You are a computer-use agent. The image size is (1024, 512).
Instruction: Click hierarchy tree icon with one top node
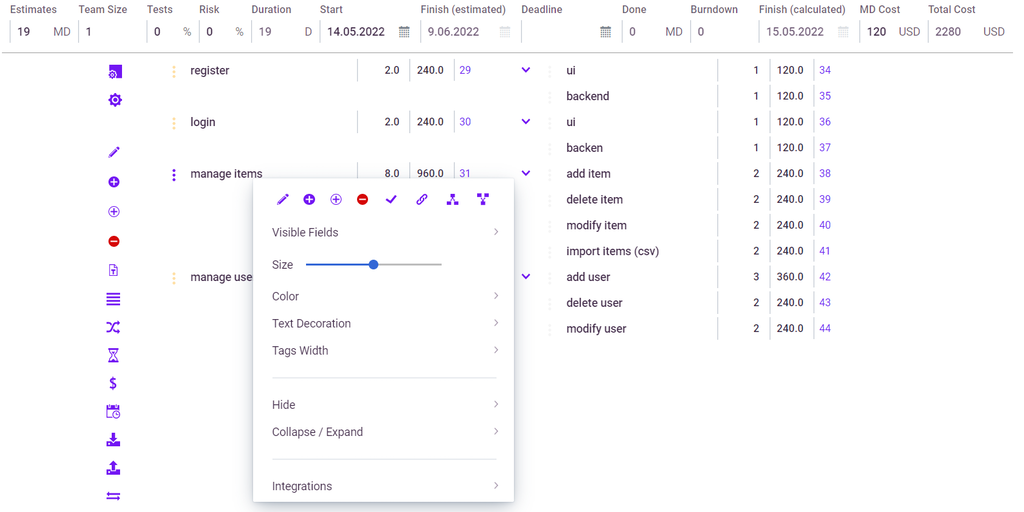pos(453,199)
